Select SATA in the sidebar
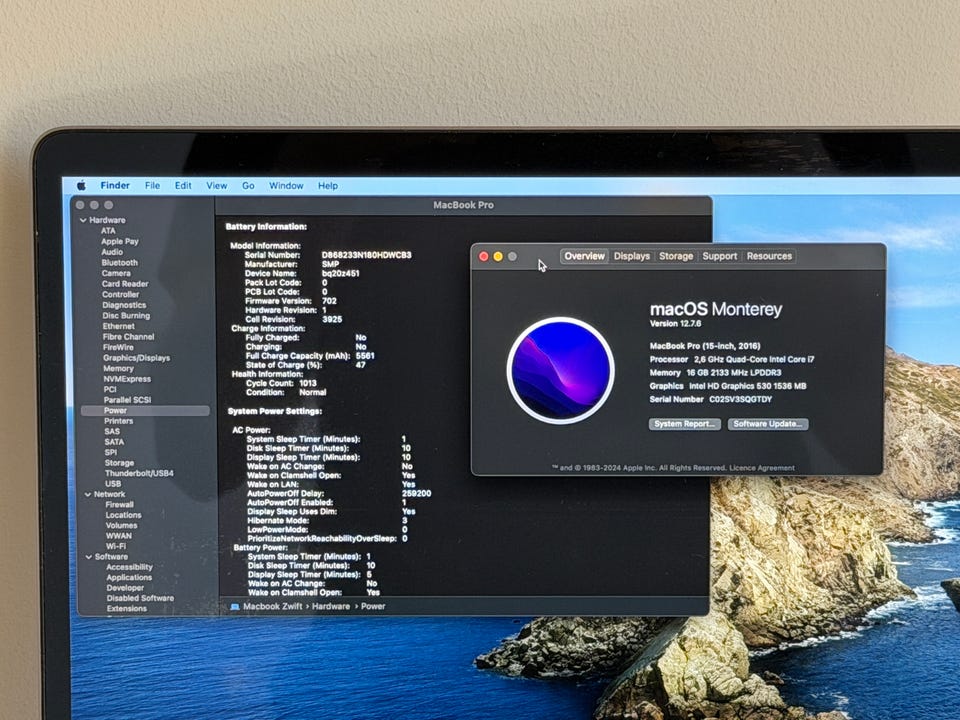Viewport: 960px width, 720px height. (114, 442)
